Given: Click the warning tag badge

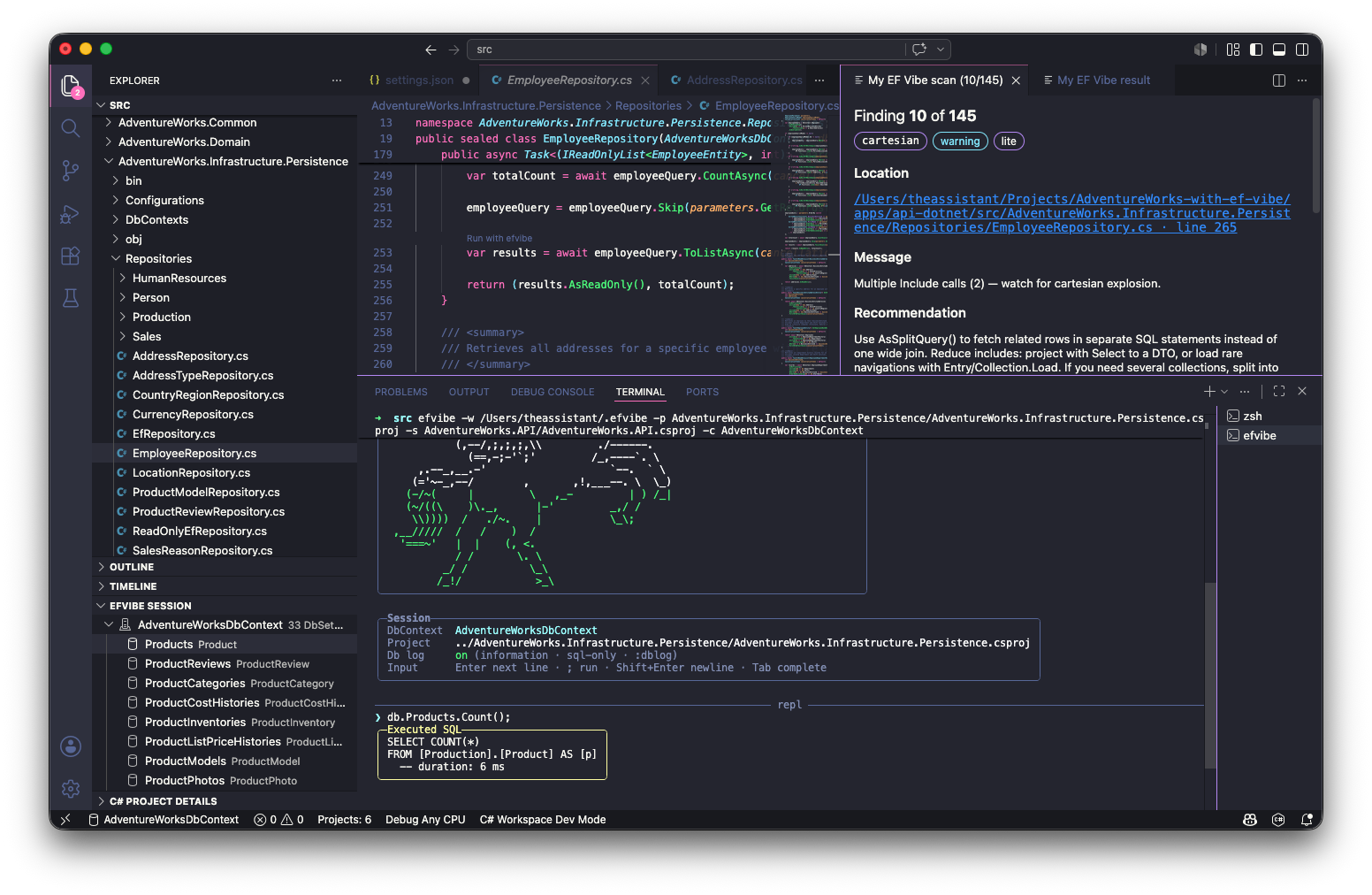Looking at the screenshot, I should (960, 141).
